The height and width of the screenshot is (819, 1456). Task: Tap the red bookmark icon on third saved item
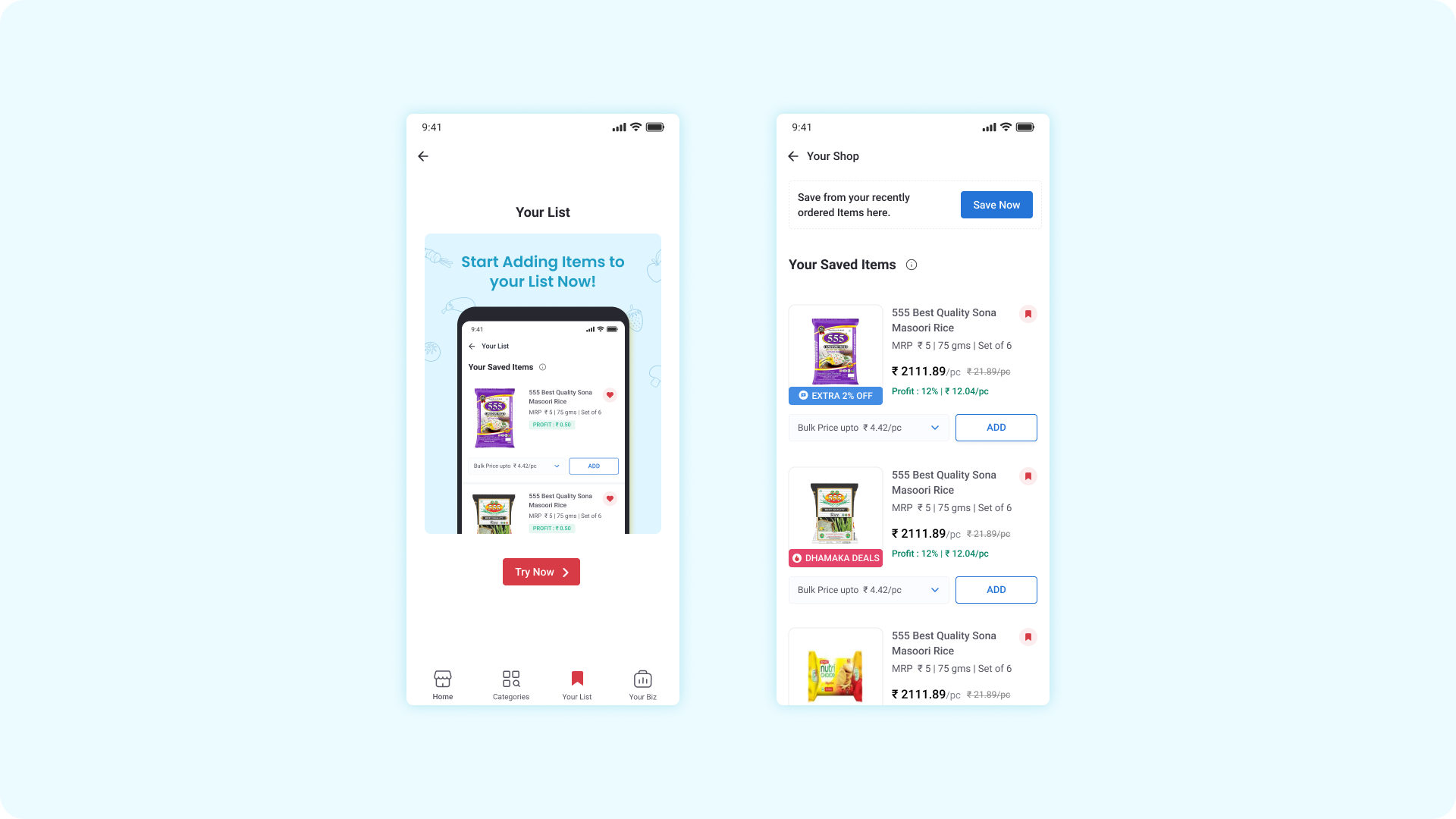[1028, 636]
